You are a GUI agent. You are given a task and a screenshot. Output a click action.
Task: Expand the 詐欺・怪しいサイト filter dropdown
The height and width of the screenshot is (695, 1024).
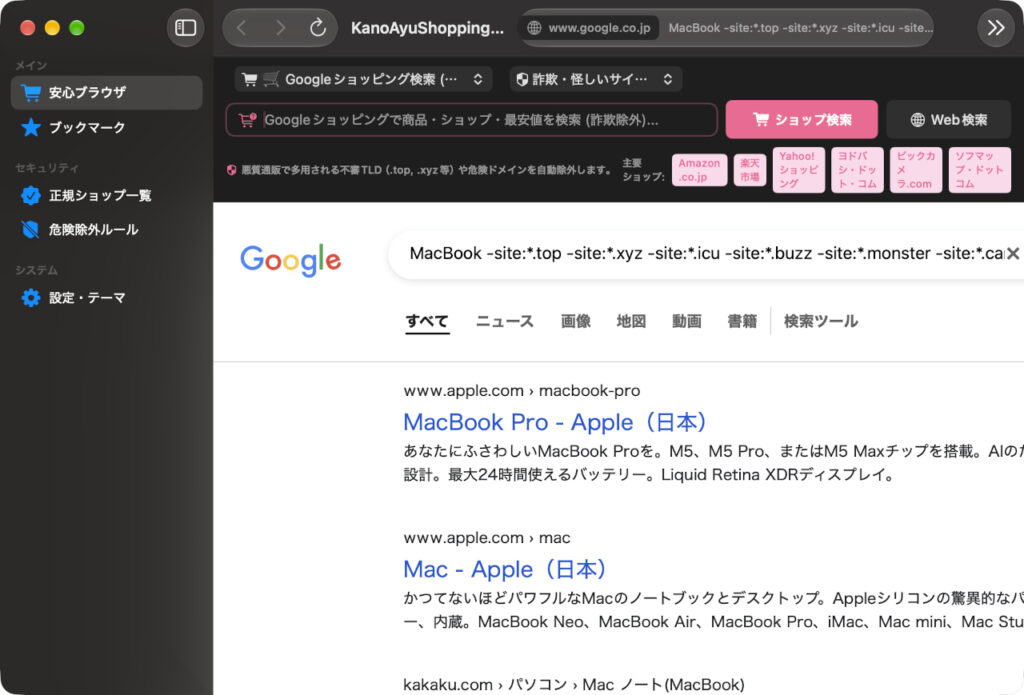point(595,79)
